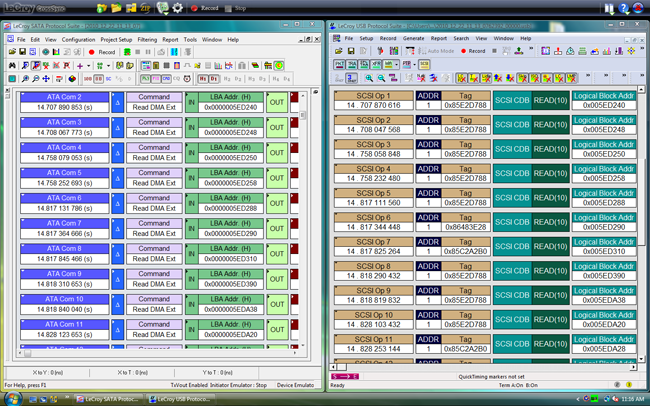
Task: Click the open file icon in SATA toolbar
Action: pos(10,52)
